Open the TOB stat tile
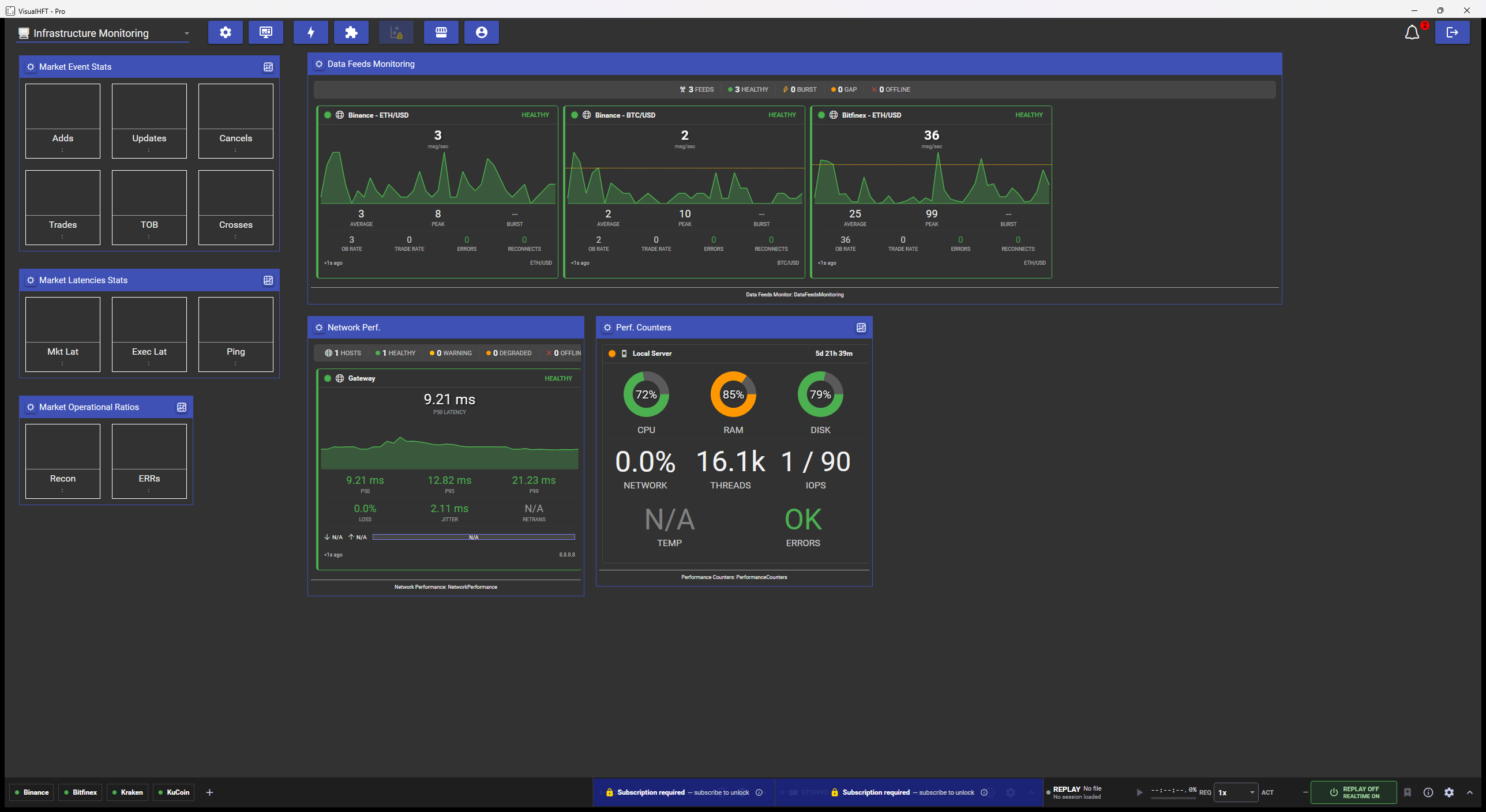This screenshot has width=1486, height=812. 149,208
